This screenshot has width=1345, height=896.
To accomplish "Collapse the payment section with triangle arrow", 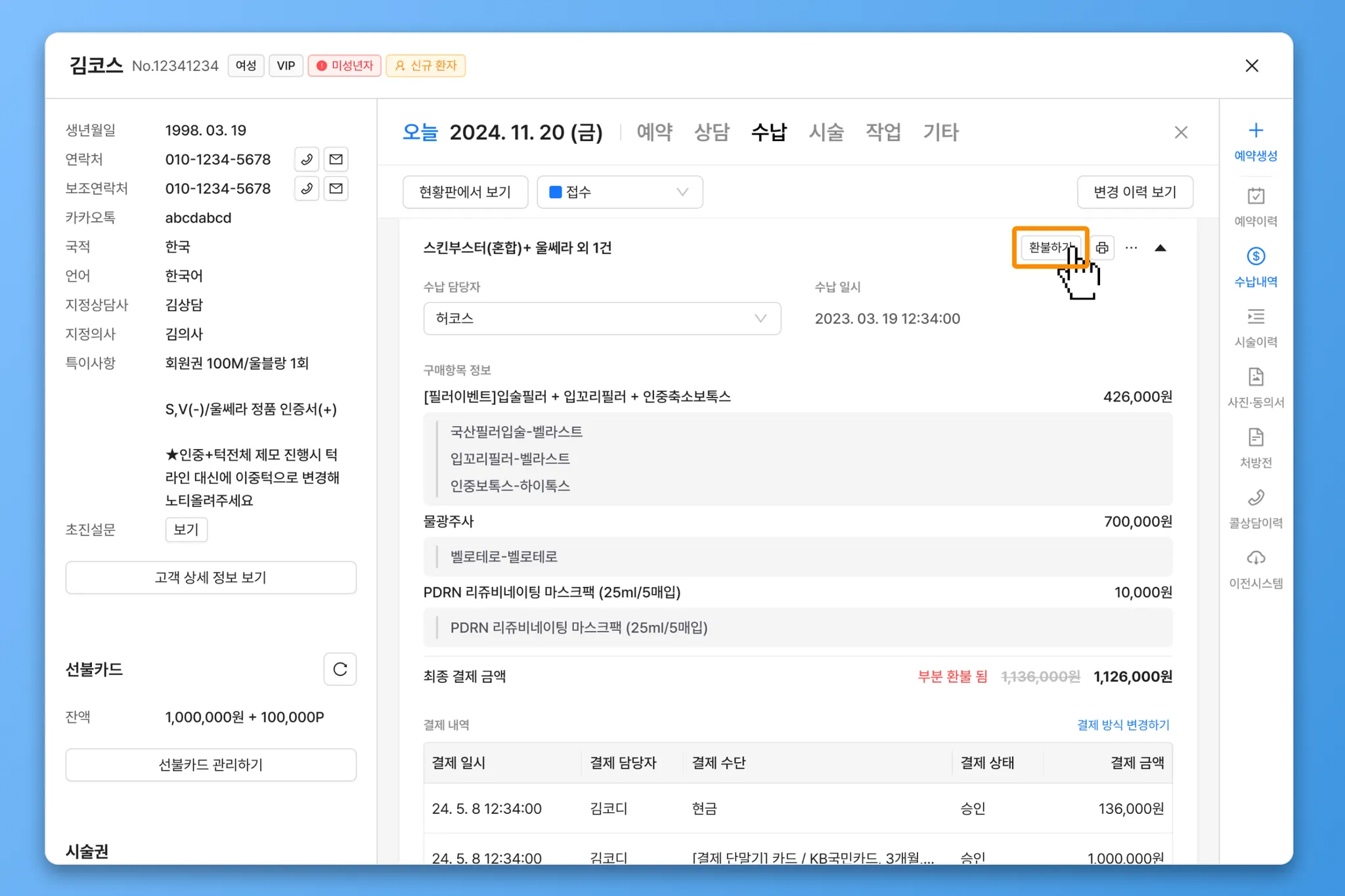I will coord(1160,248).
